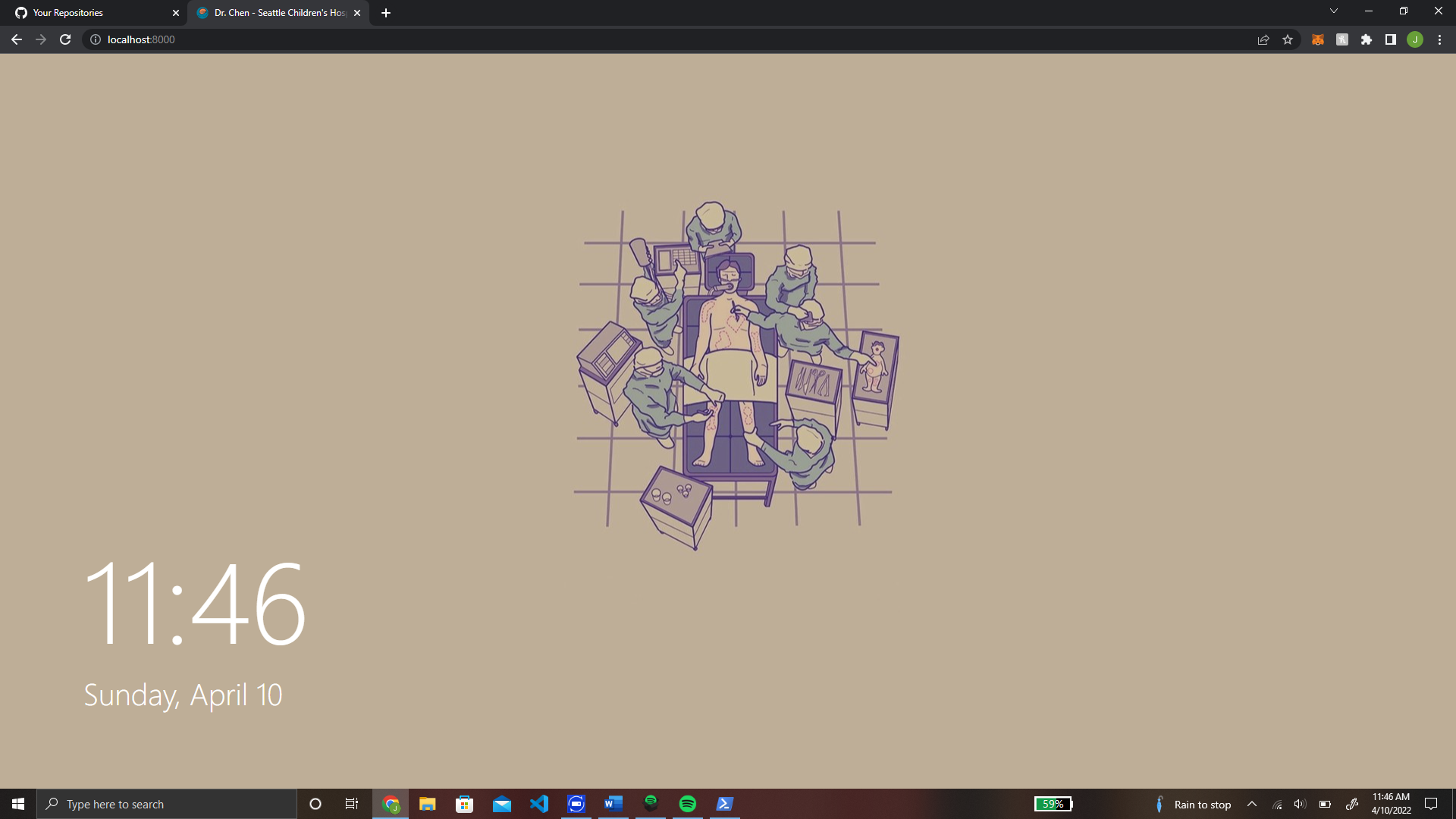Open the green J profile avatar
Image resolution: width=1456 pixels, height=819 pixels.
point(1415,39)
